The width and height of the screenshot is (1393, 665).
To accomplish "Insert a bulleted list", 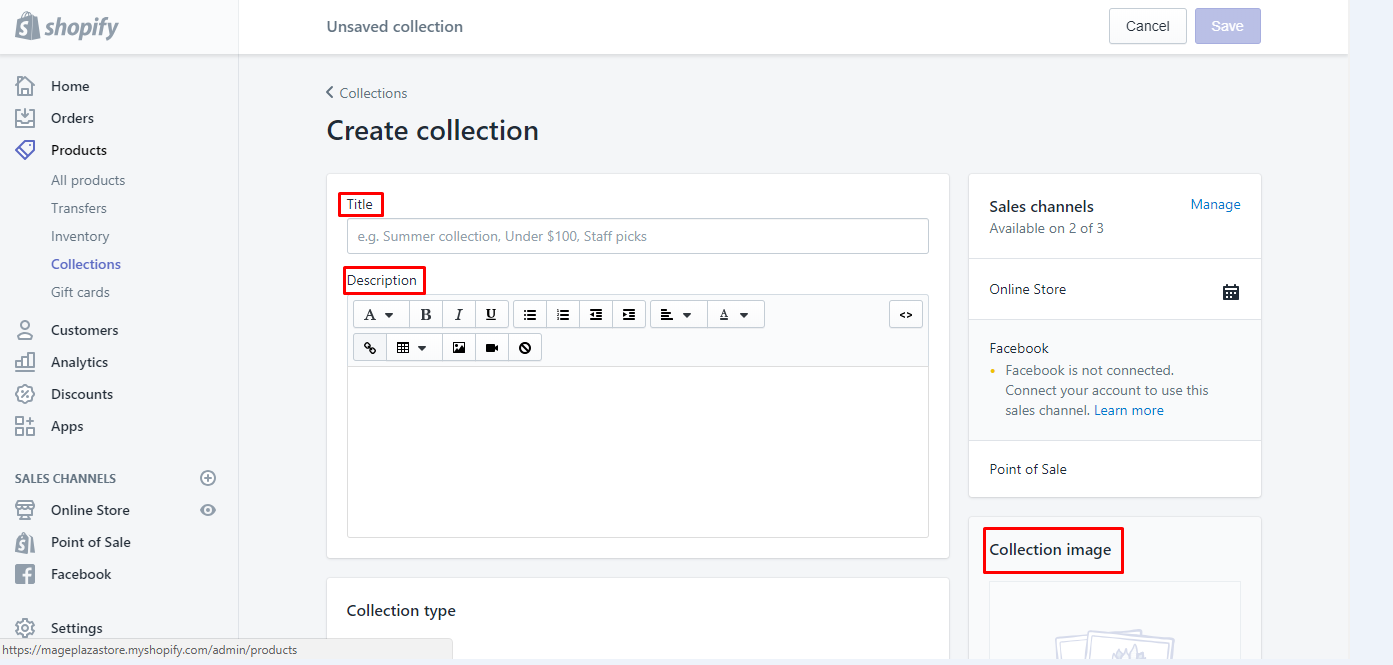I will (530, 314).
